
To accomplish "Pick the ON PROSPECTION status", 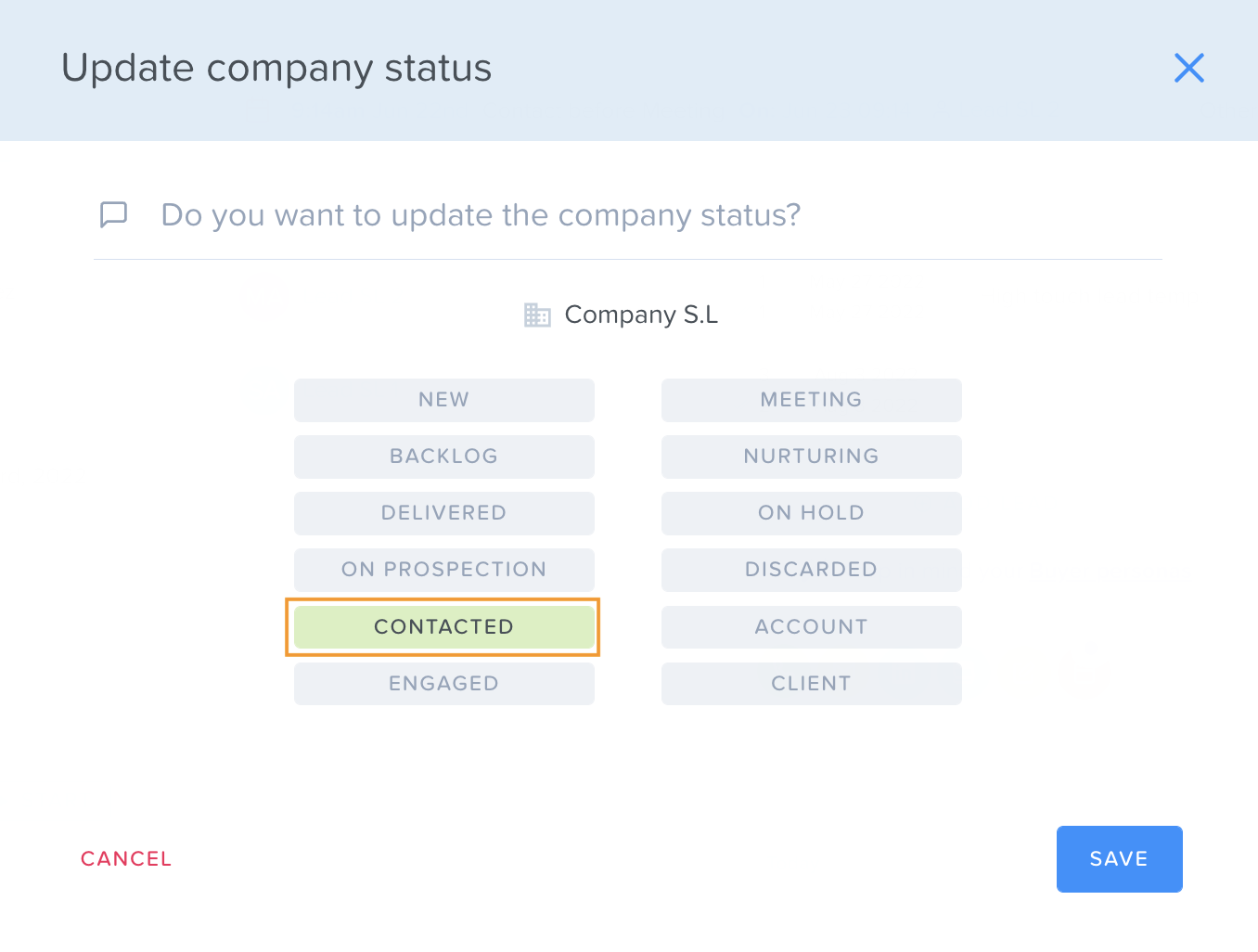I will point(444,570).
